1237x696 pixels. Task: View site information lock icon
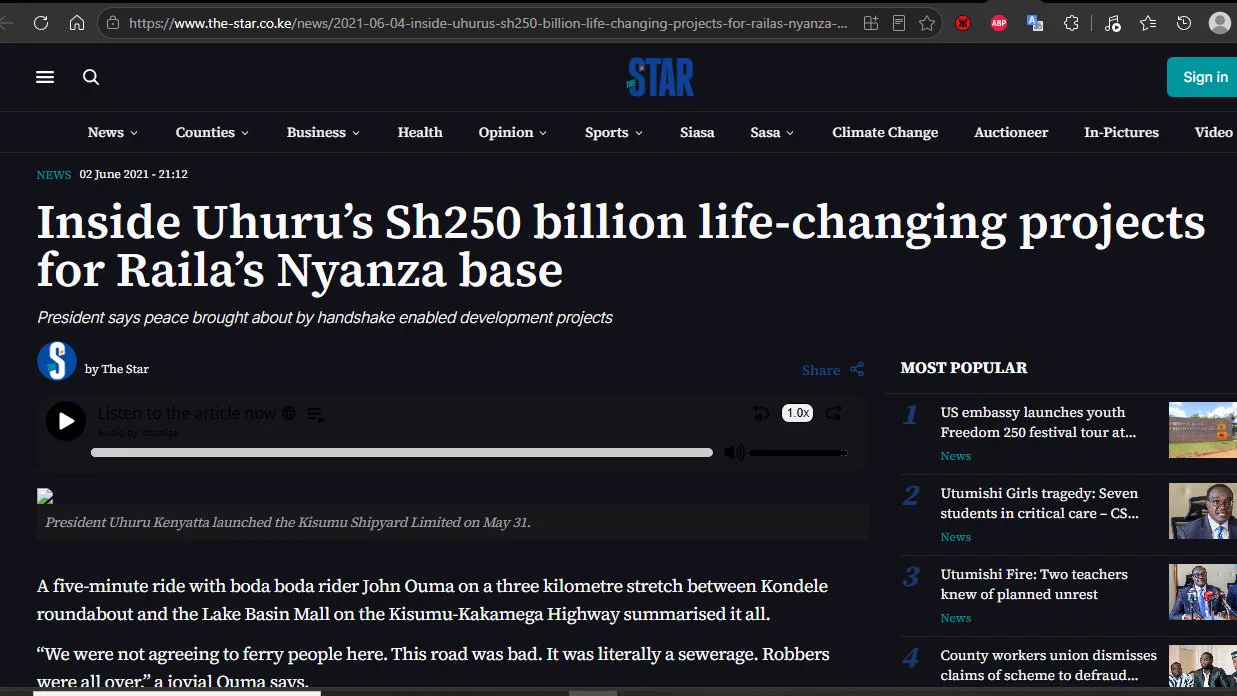point(113,23)
